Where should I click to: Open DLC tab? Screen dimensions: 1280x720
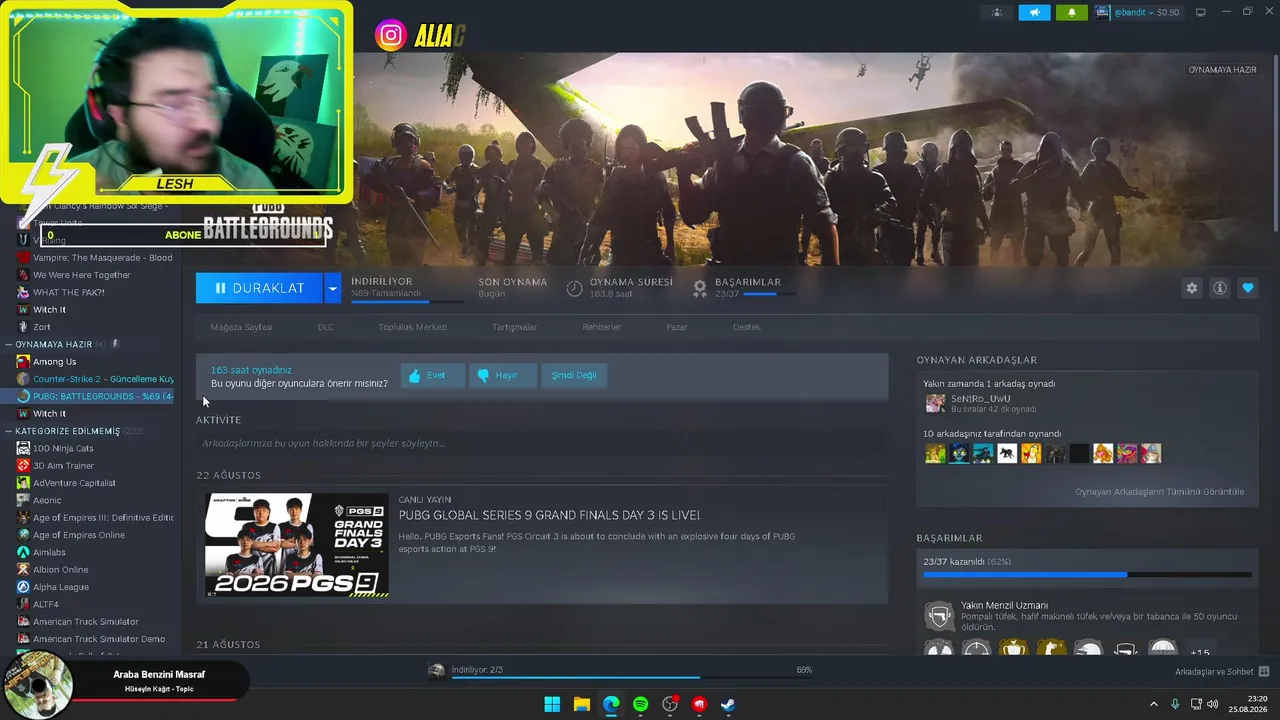point(326,327)
